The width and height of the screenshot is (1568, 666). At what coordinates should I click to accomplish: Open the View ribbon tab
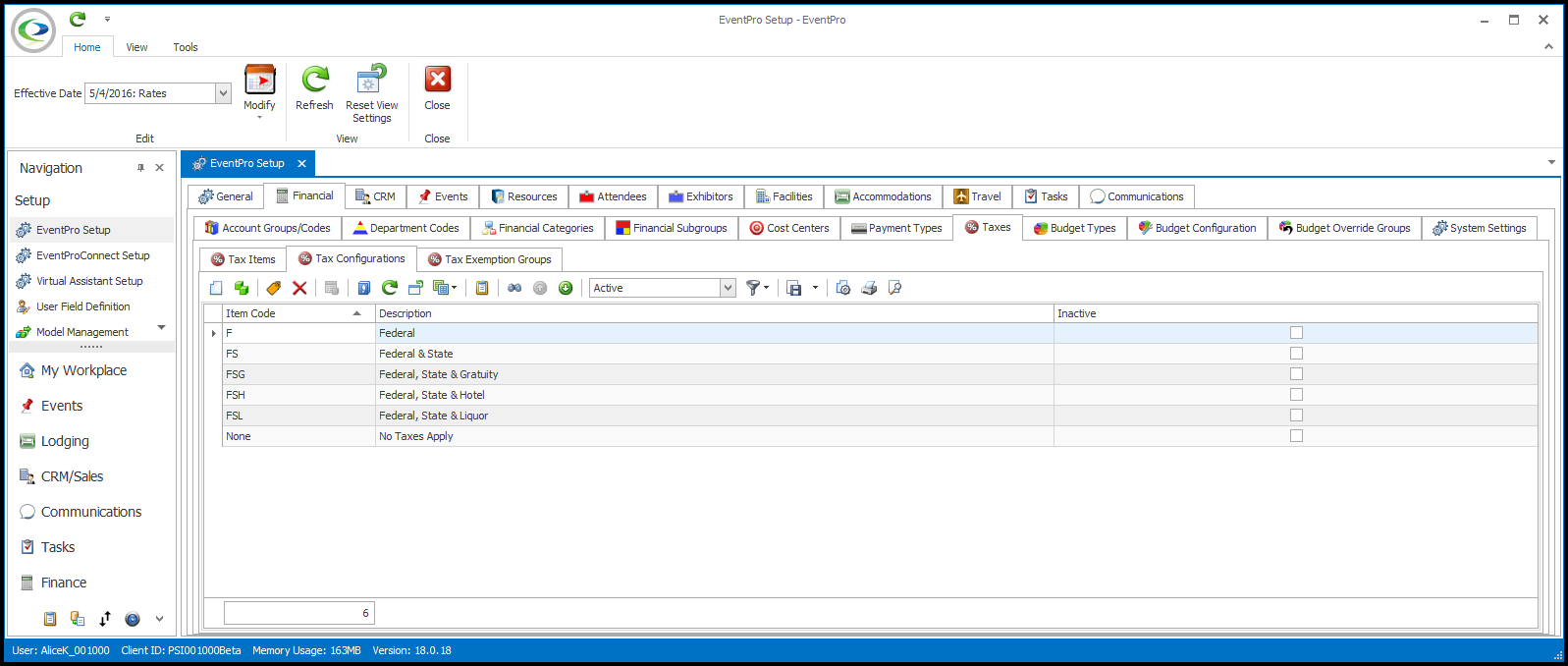tap(136, 47)
